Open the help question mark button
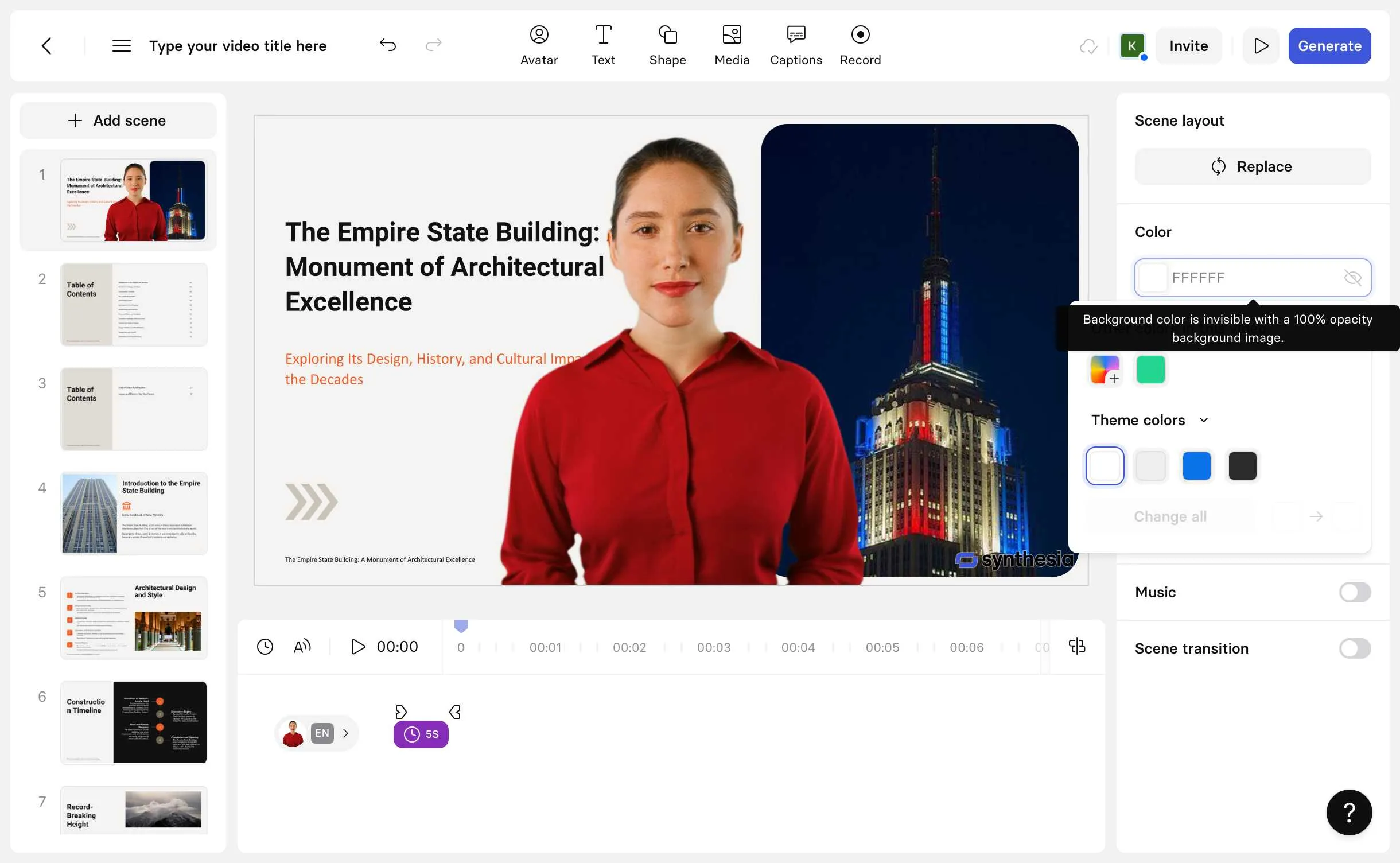The image size is (1400, 863). coord(1349,813)
